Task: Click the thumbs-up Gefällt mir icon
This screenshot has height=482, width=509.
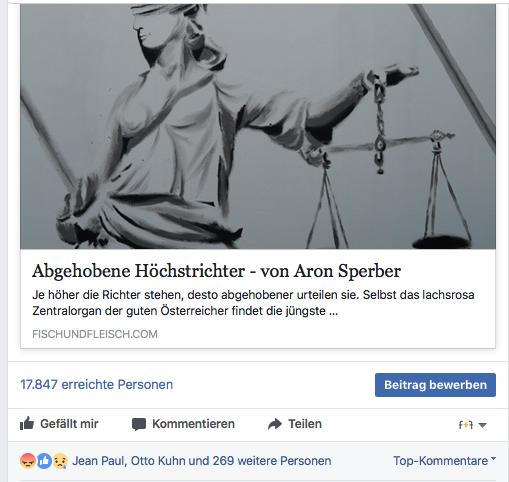Action: pyautogui.click(x=27, y=424)
